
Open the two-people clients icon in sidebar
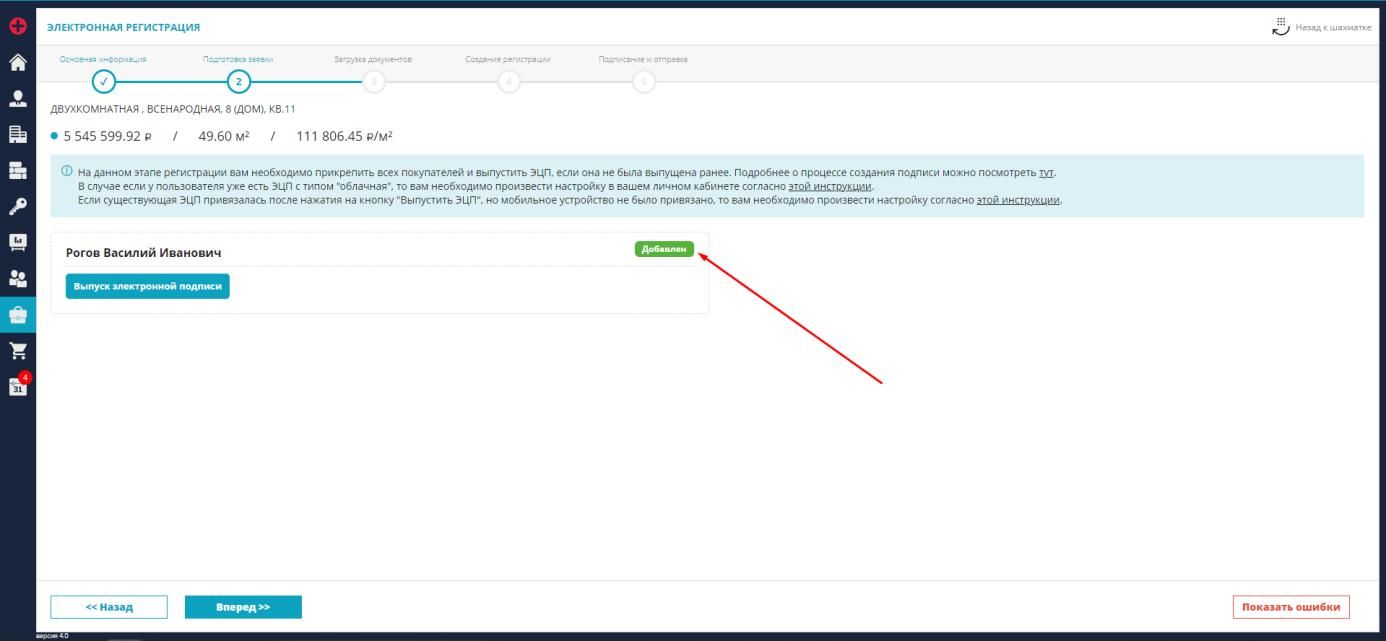[17, 278]
